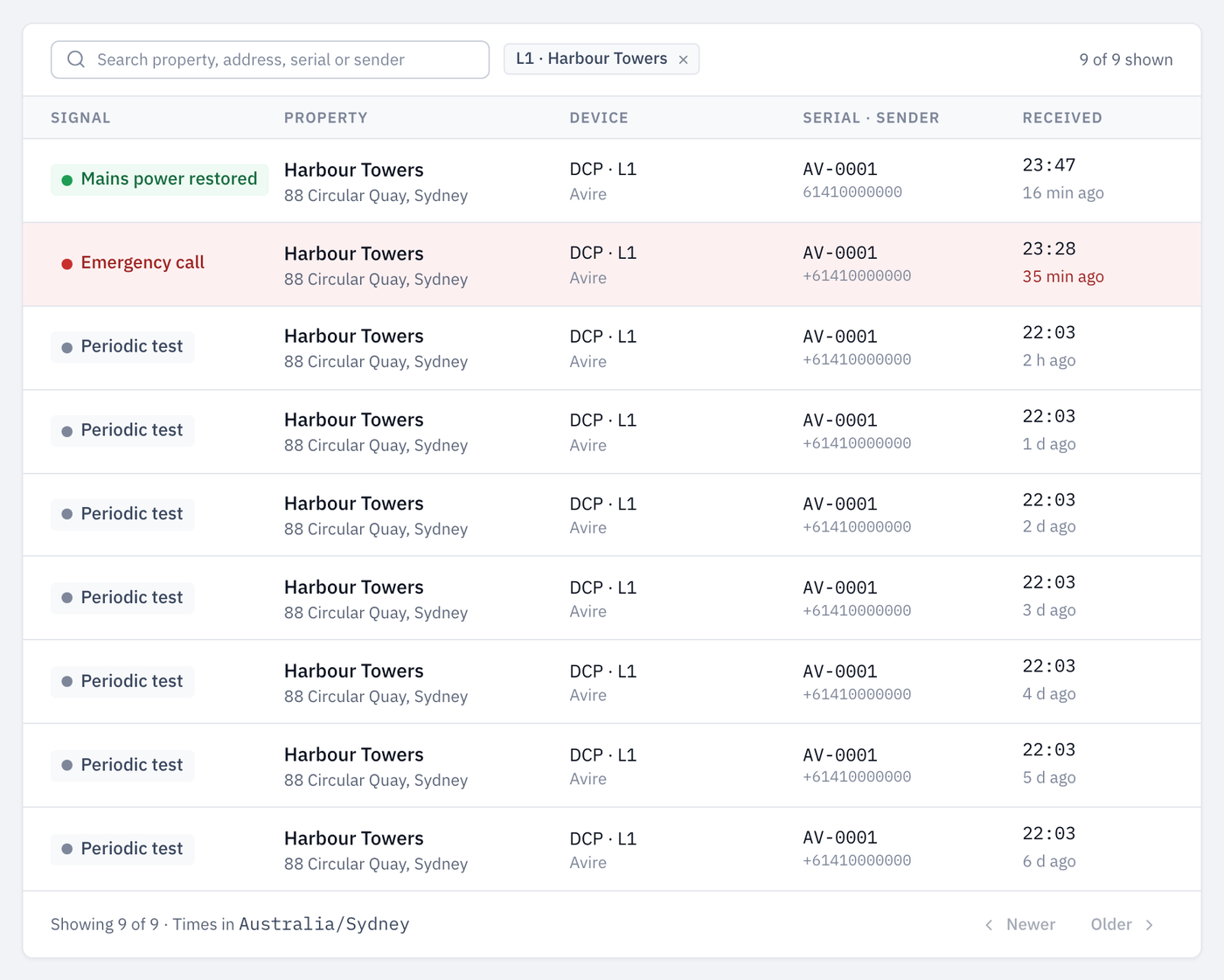Select the Emergency call signal label
Image resolution: width=1224 pixels, height=980 pixels.
pyautogui.click(x=143, y=263)
